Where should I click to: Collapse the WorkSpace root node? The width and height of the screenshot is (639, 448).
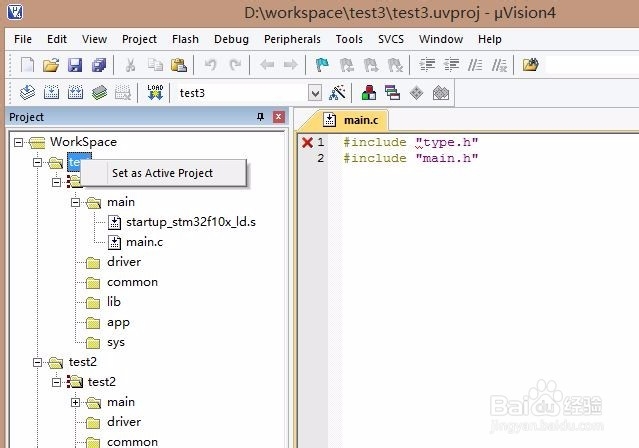(x=18, y=142)
